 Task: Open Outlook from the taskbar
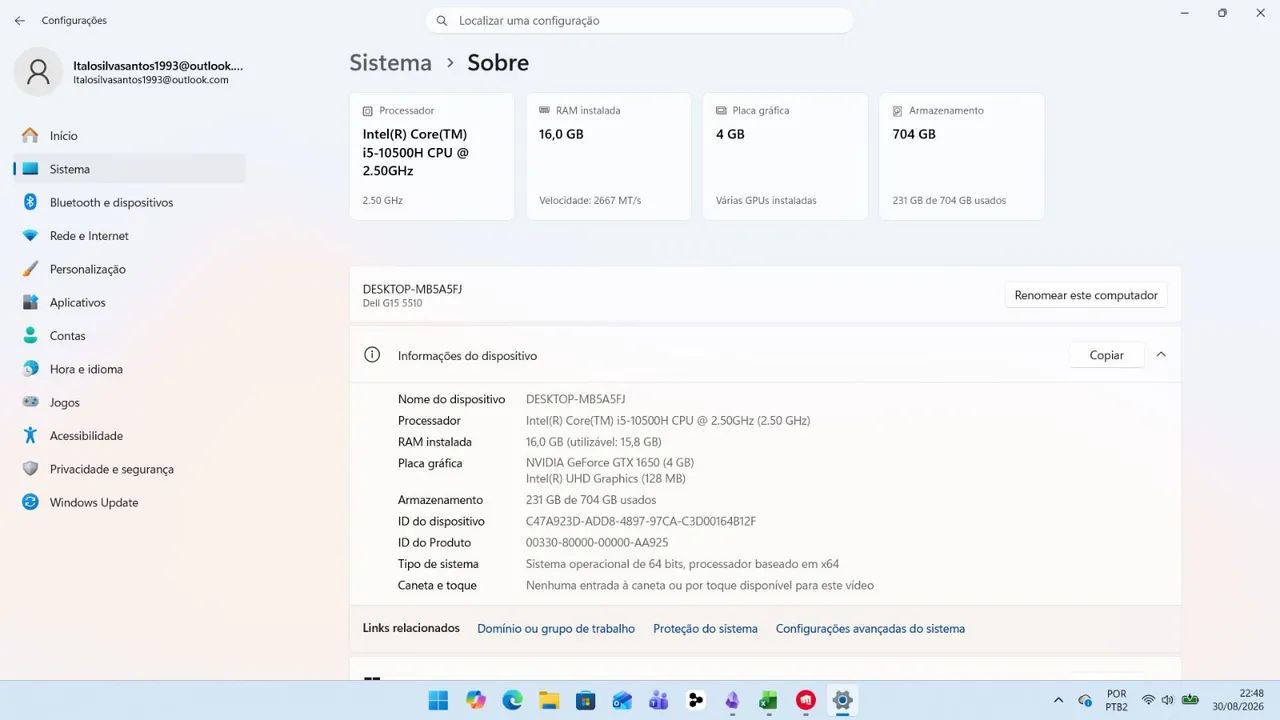(x=622, y=700)
